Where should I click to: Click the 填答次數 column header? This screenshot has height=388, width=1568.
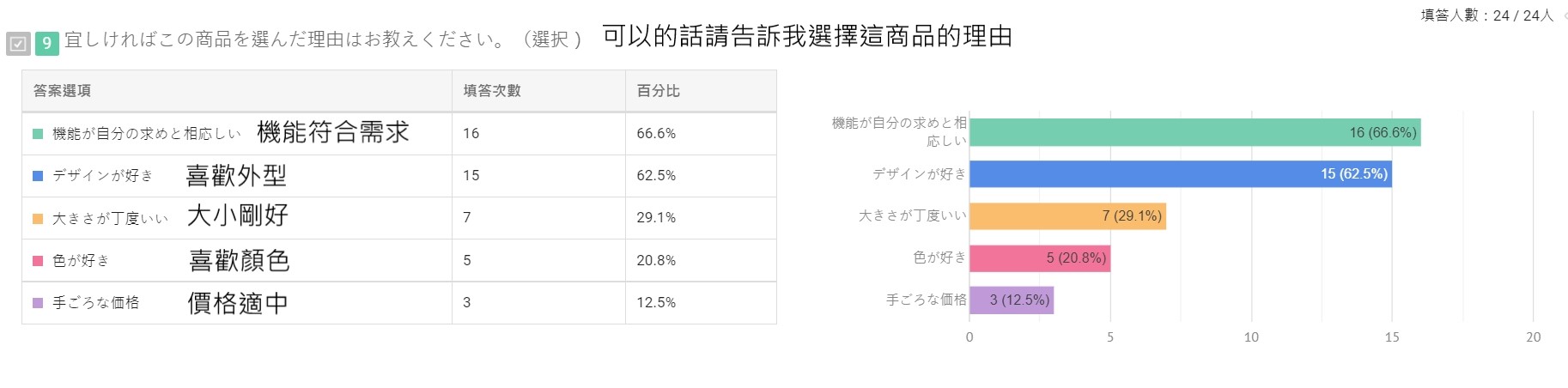492,91
